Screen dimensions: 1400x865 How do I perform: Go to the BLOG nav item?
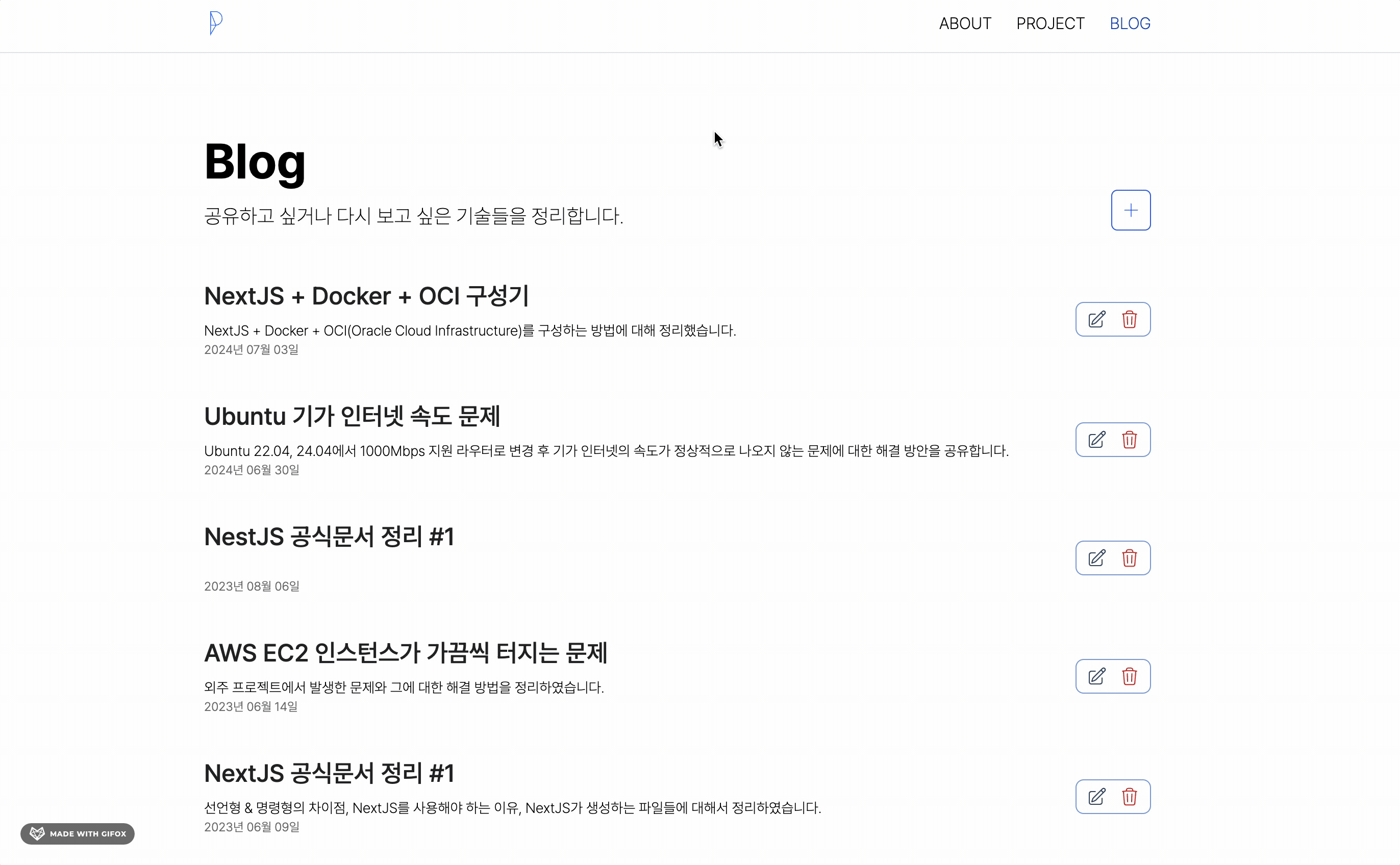coord(1130,23)
